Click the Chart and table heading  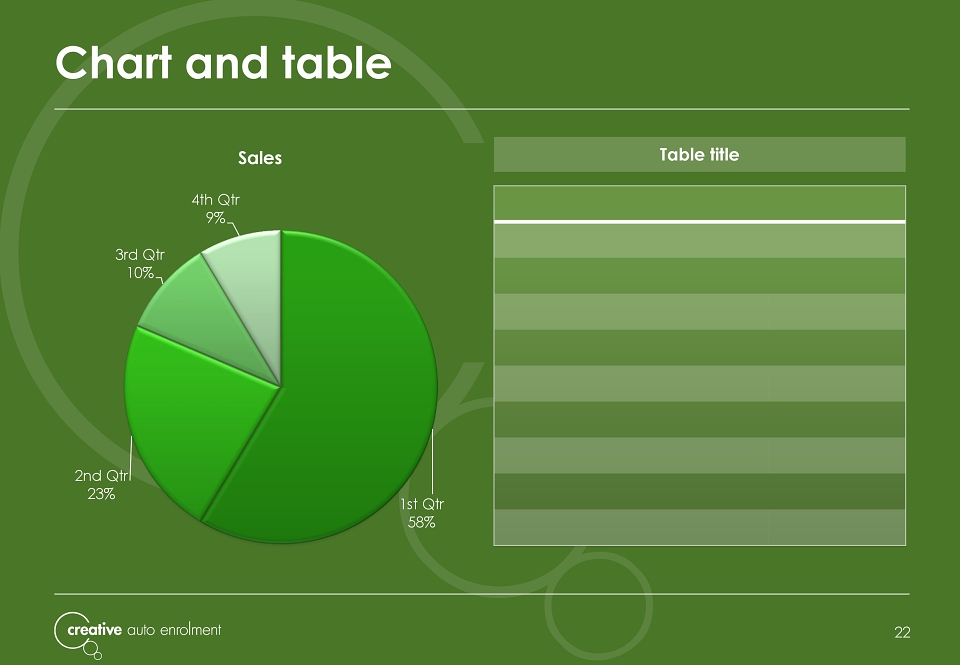[x=223, y=63]
